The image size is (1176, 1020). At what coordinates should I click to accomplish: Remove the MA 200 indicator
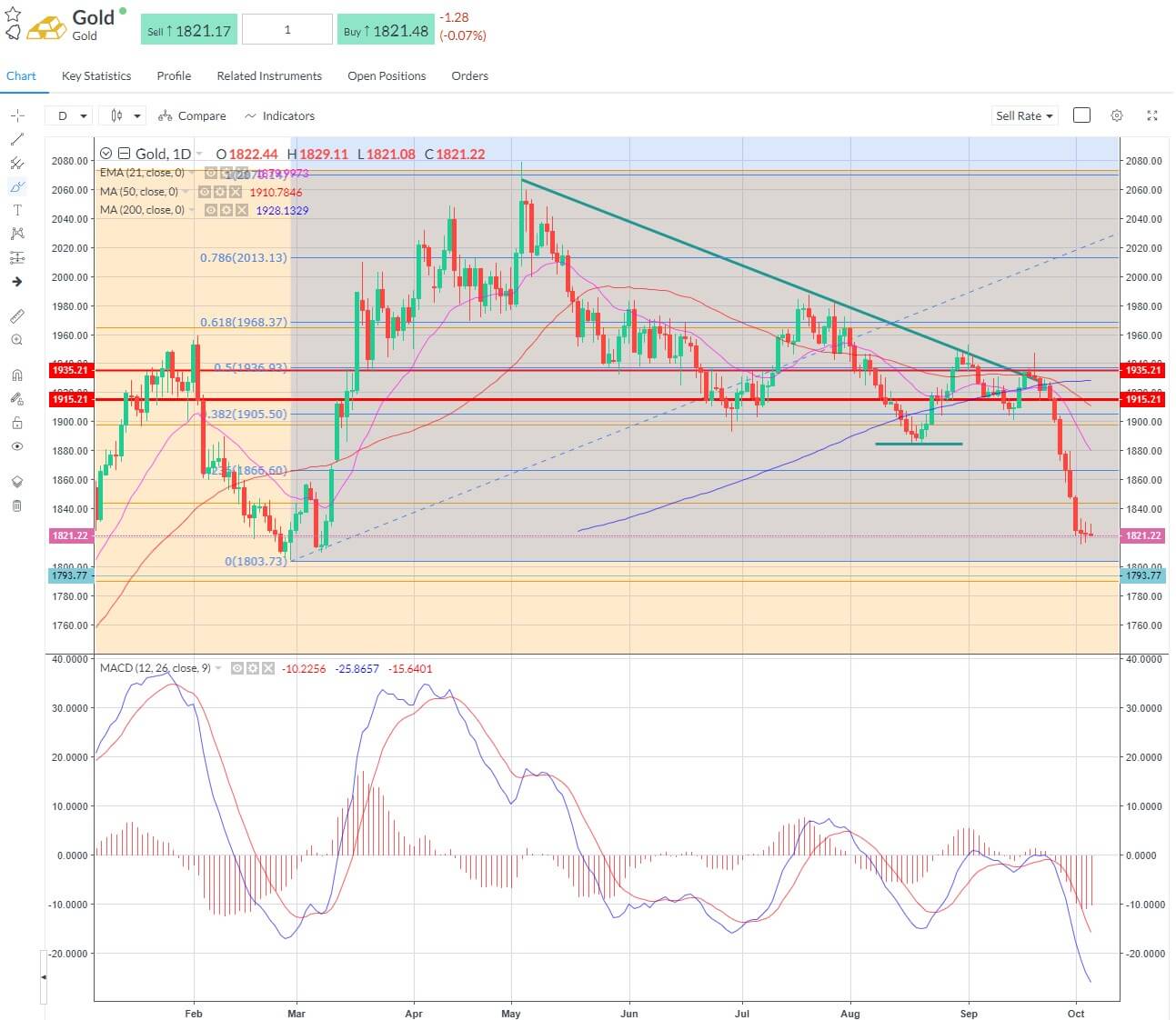[242, 210]
